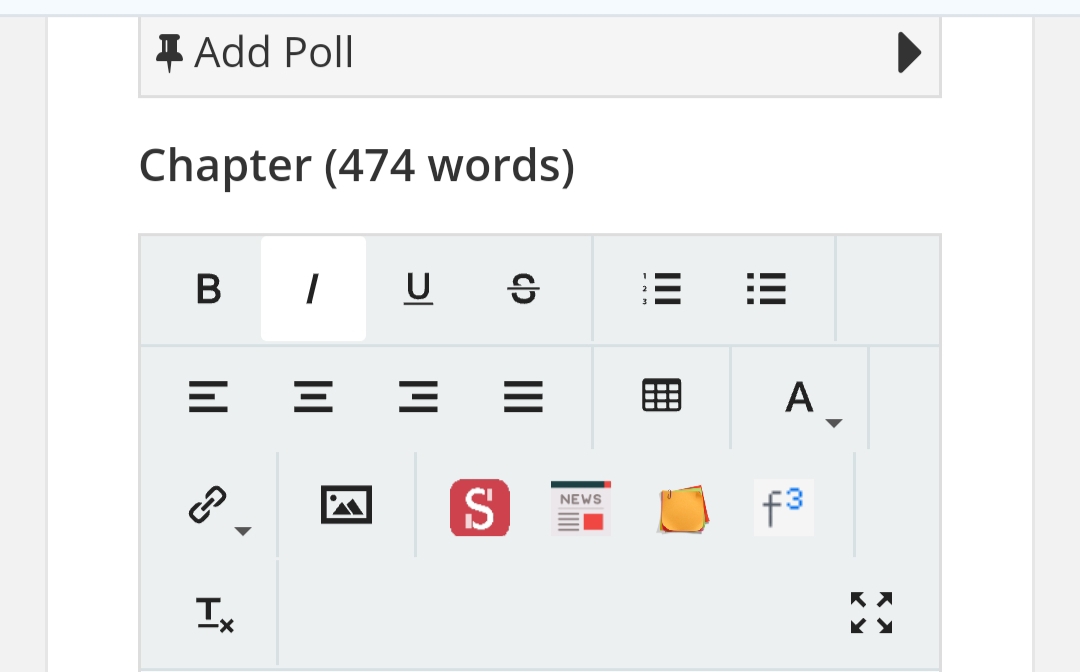Insert a numbered list
1080x672 pixels.
[661, 290]
